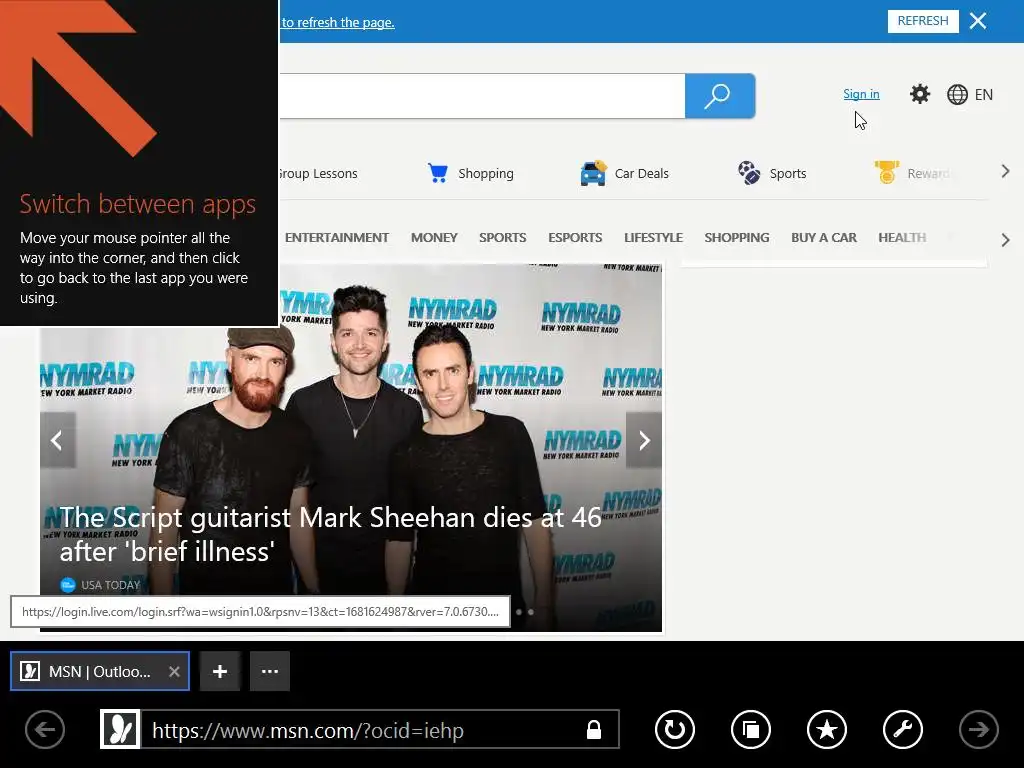Dismiss the blue notification bar
This screenshot has height=768, width=1024.
click(978, 21)
